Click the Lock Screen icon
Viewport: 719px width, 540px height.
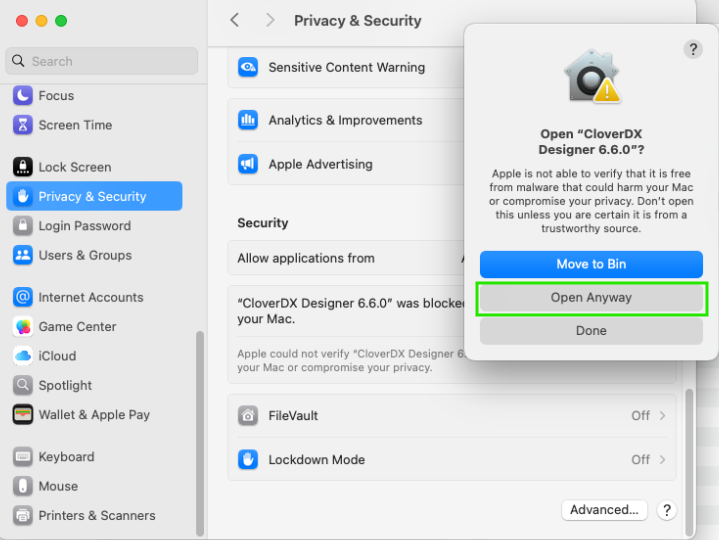point(22,167)
